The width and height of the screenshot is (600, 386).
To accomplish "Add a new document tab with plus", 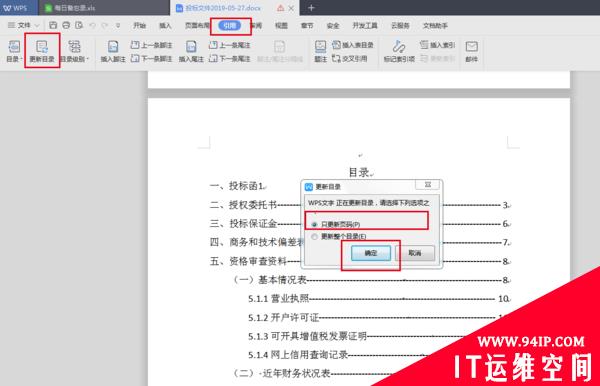I will [311, 8].
